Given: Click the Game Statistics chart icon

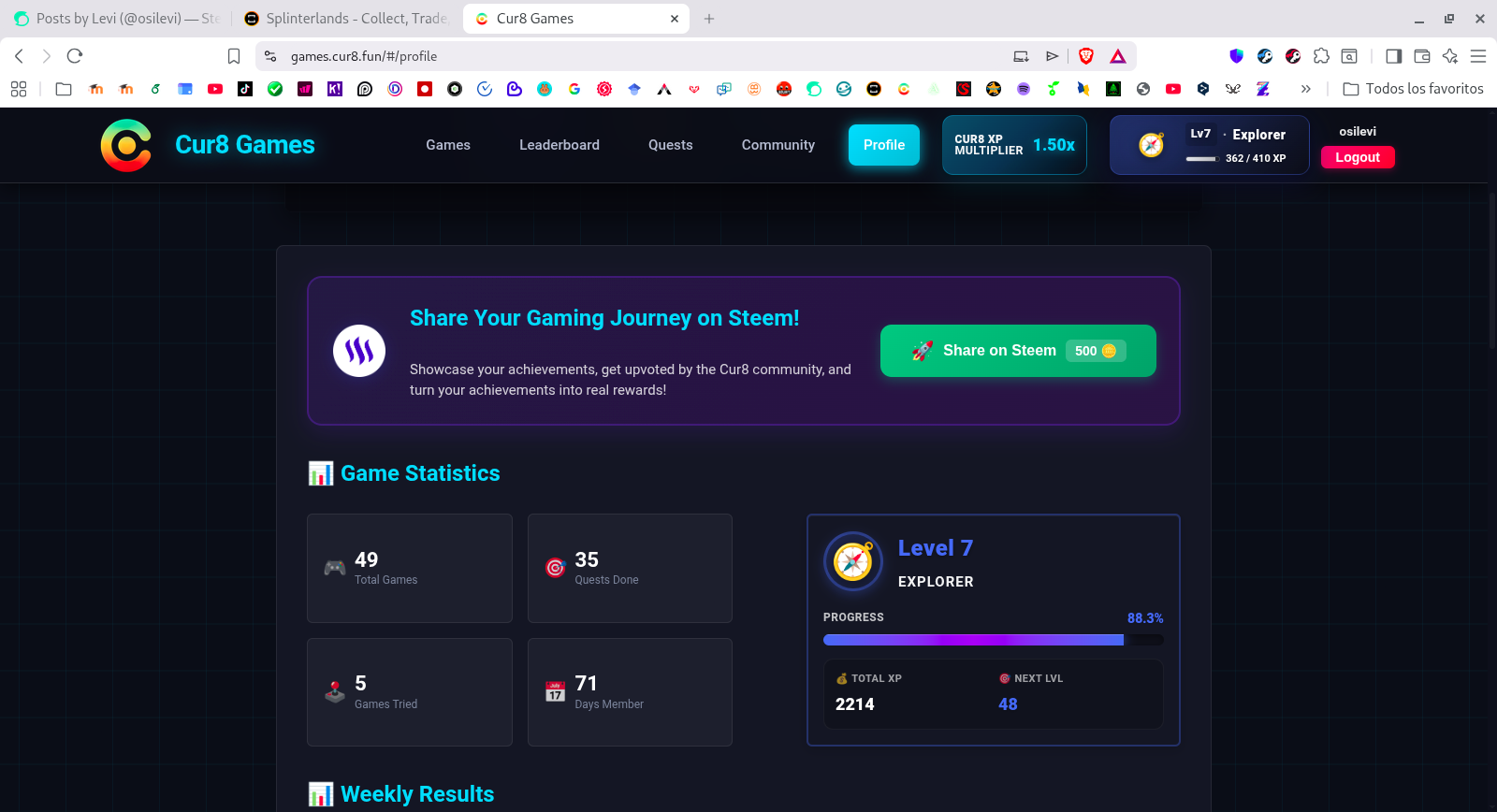Looking at the screenshot, I should pos(321,473).
